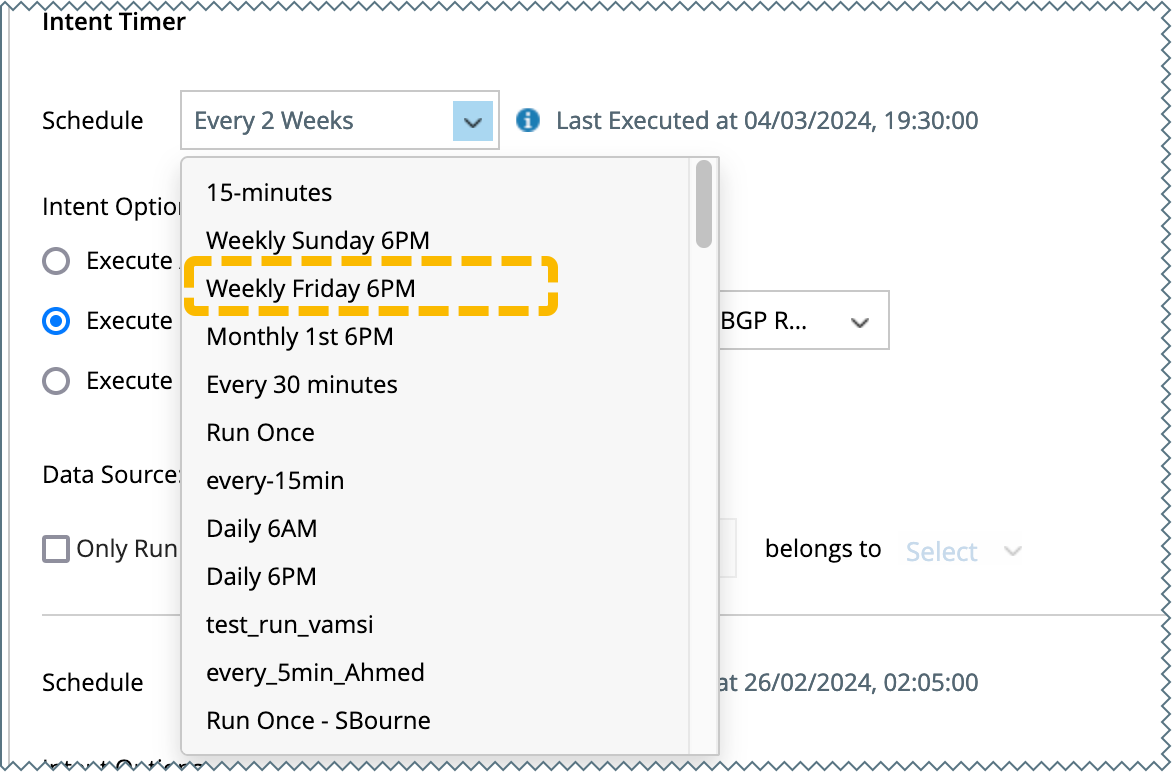Select the Daily 6PM schedule
The image size is (1172, 772).
(x=261, y=577)
